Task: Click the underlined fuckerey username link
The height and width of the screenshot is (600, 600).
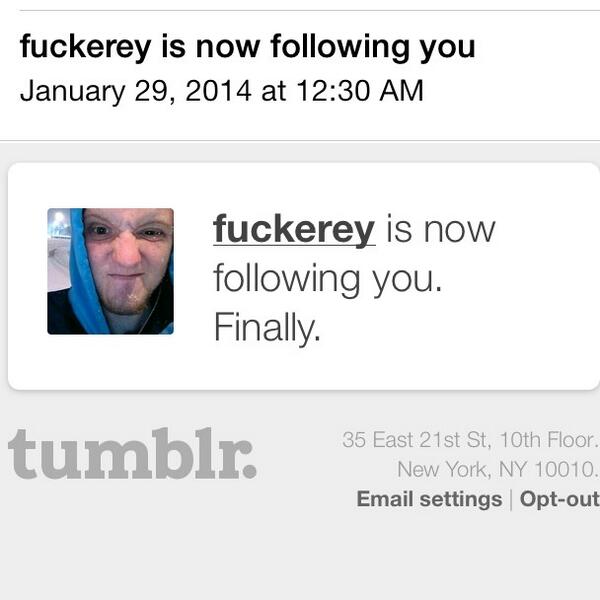Action: click(x=294, y=230)
